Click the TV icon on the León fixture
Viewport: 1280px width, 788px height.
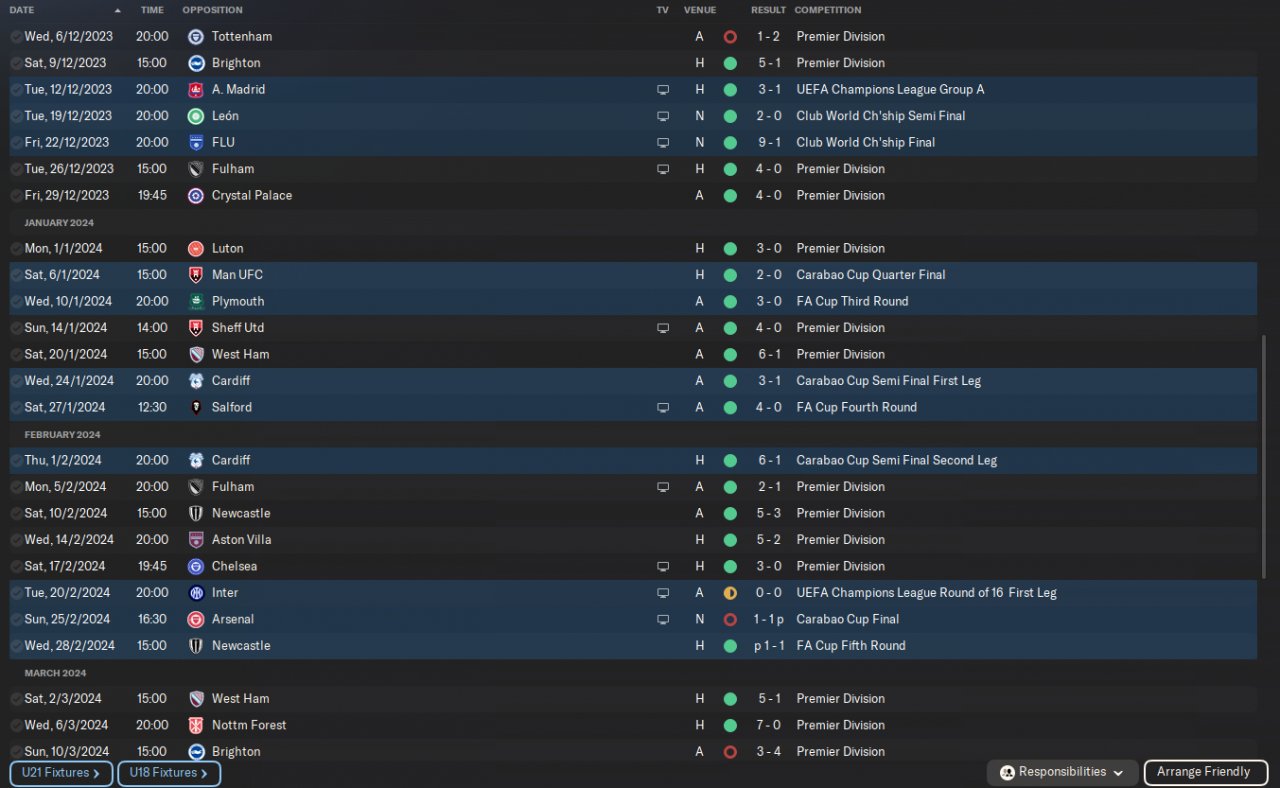pos(662,116)
